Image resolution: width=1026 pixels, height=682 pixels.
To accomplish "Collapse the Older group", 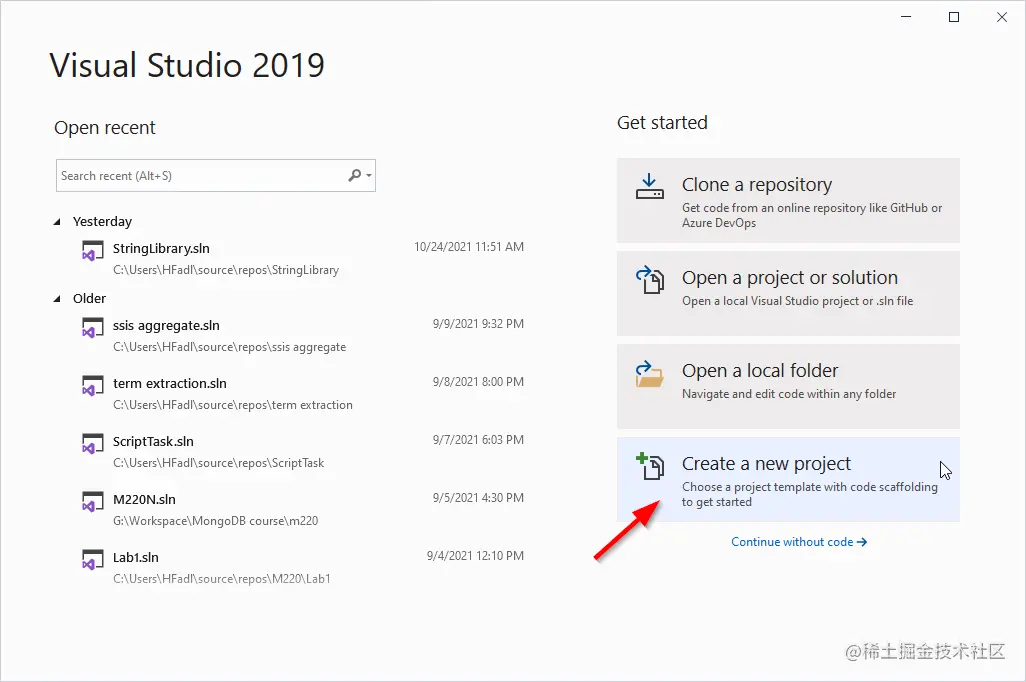I will (x=57, y=299).
